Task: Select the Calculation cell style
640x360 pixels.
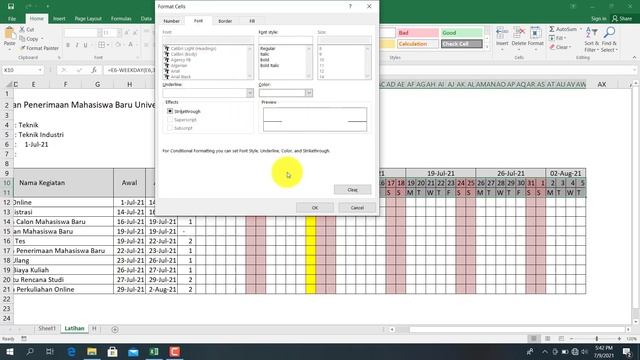Action: (x=417, y=44)
